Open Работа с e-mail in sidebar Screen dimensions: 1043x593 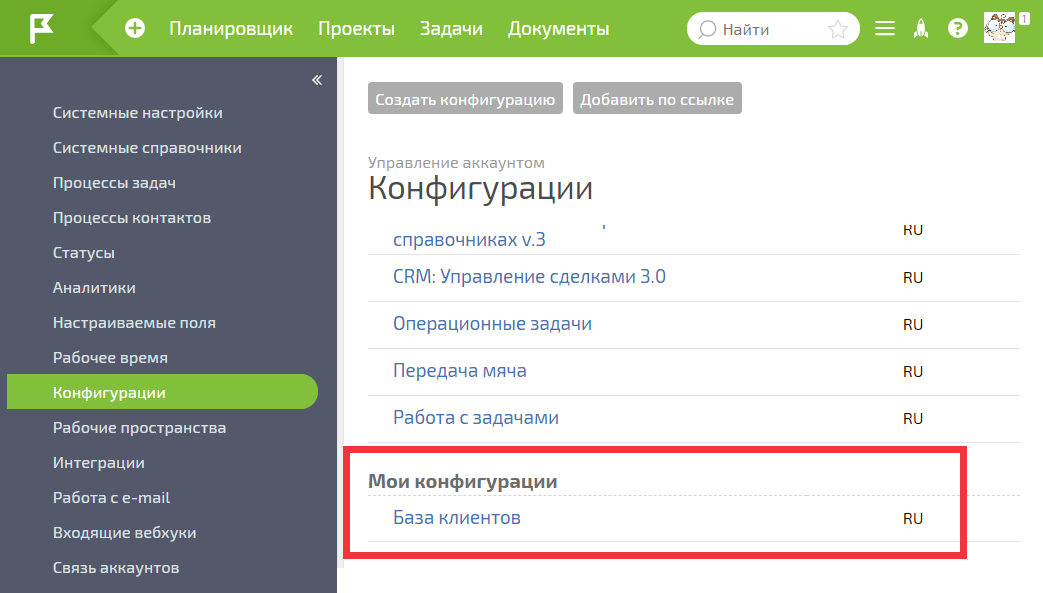pyautogui.click(x=112, y=498)
